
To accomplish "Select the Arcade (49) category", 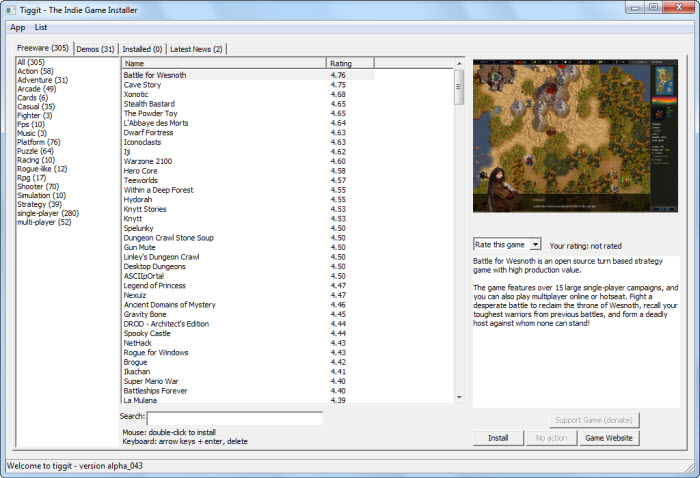I will (x=37, y=89).
